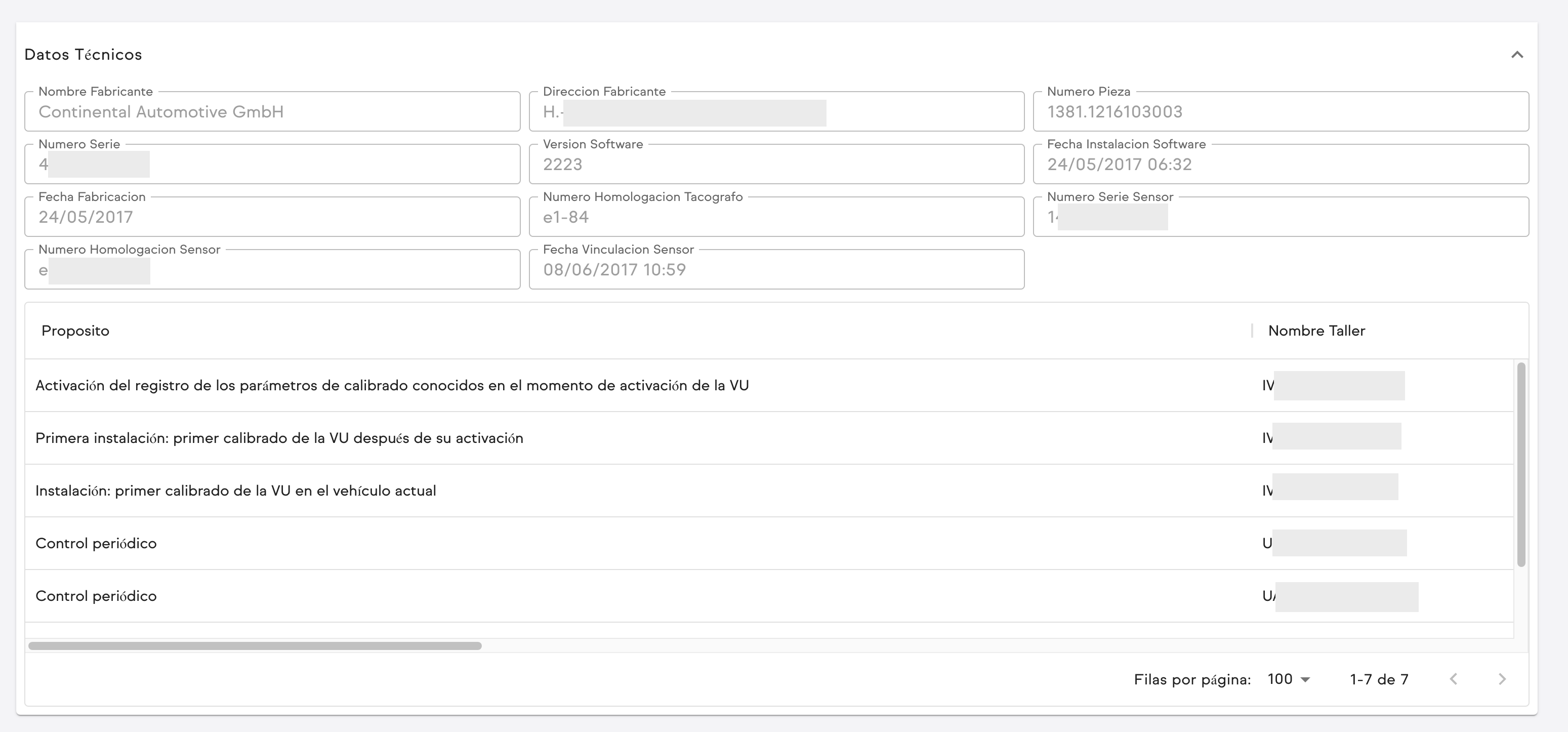Click the vertical table scrollbar
Image resolution: width=1568 pixels, height=732 pixels.
pyautogui.click(x=1521, y=464)
